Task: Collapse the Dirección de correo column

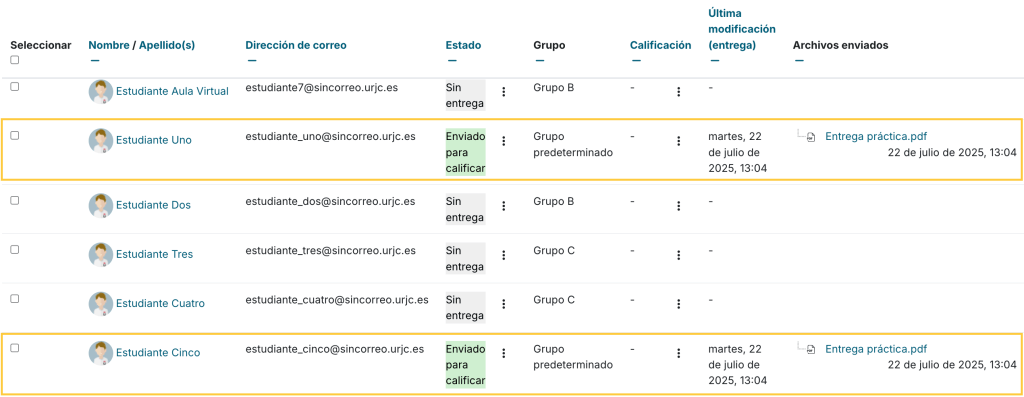Action: [251, 61]
